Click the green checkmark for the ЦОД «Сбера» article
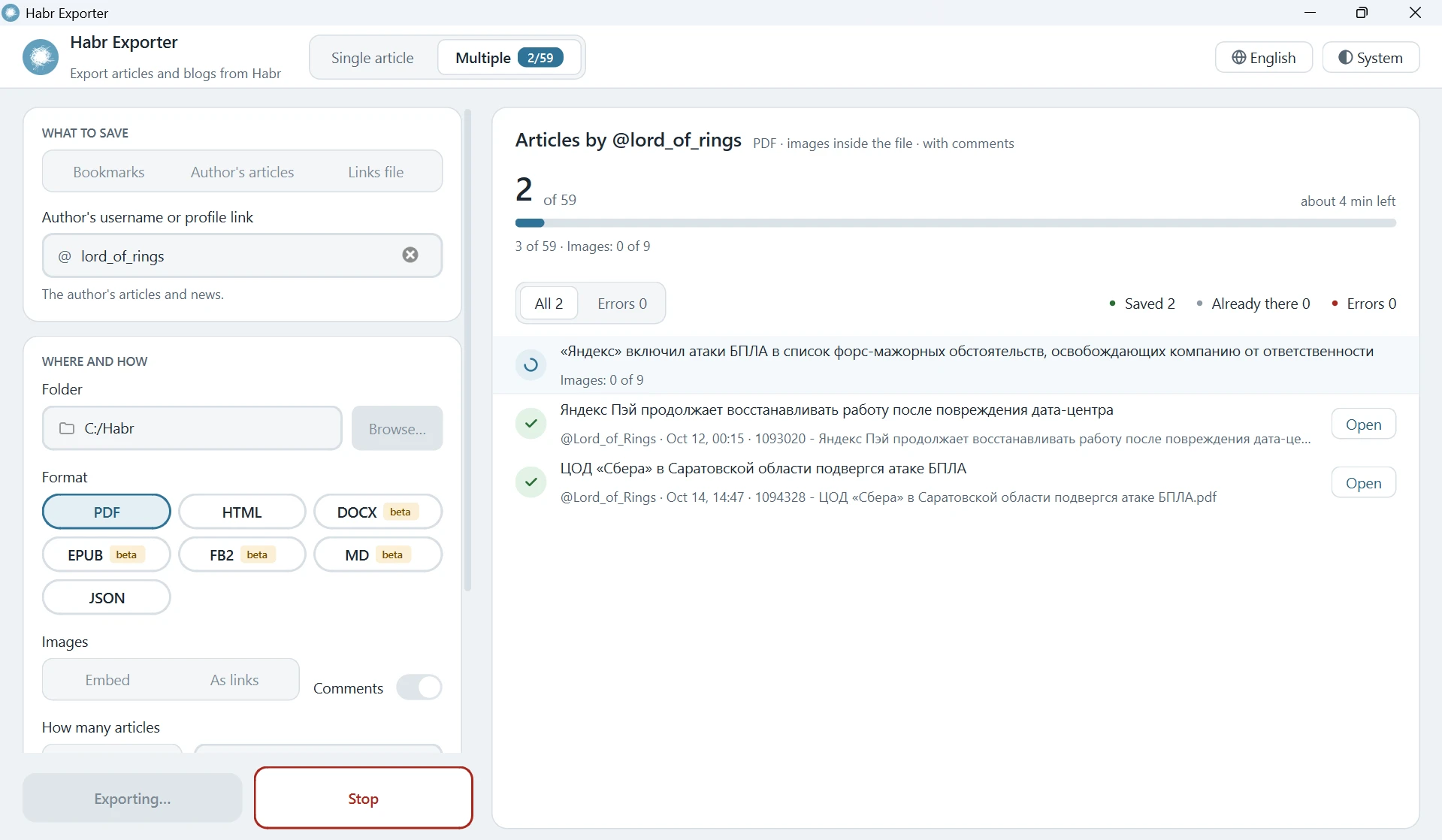 (531, 482)
